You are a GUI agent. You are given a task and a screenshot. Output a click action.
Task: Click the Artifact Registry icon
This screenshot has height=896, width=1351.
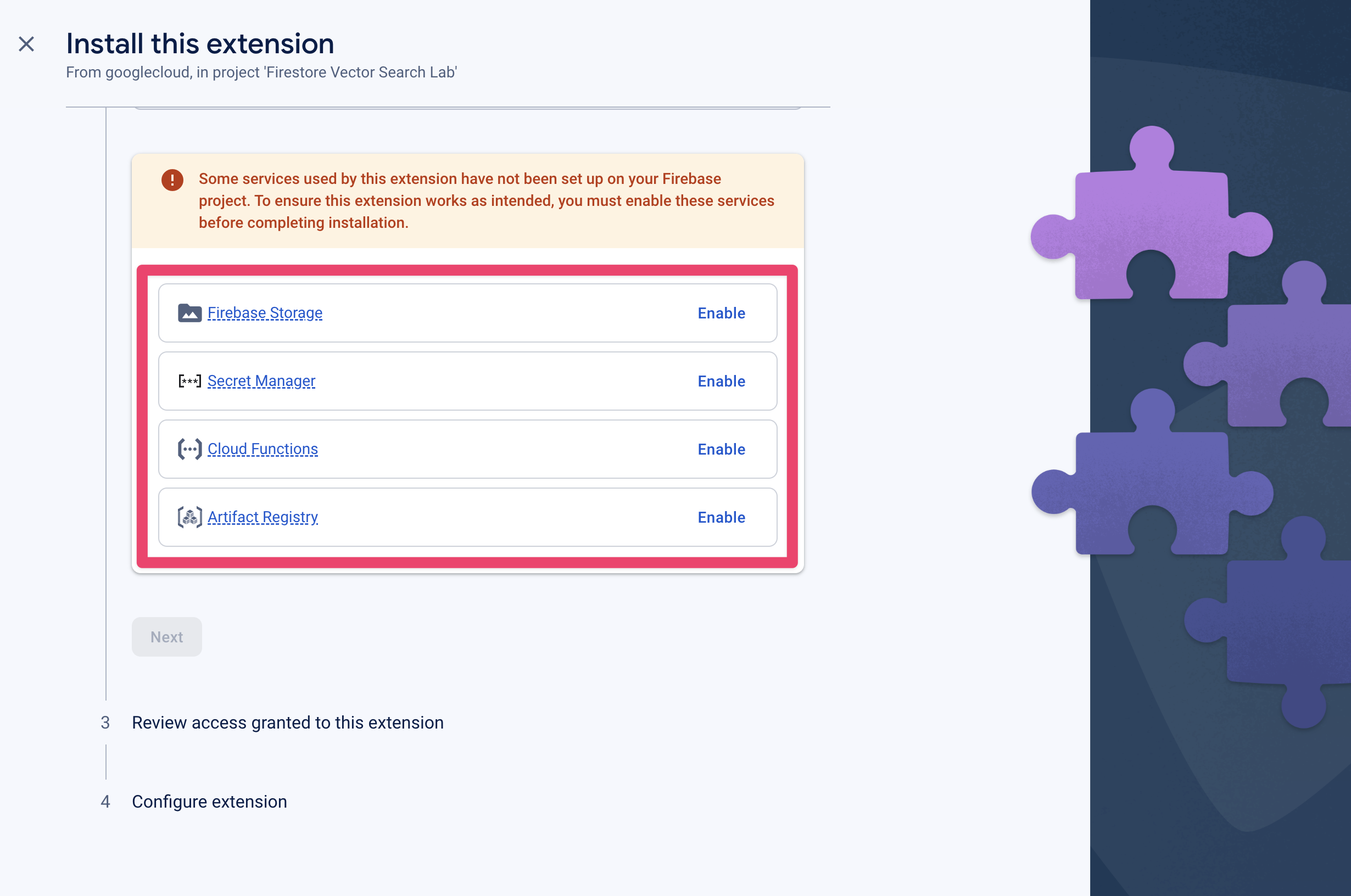click(189, 517)
